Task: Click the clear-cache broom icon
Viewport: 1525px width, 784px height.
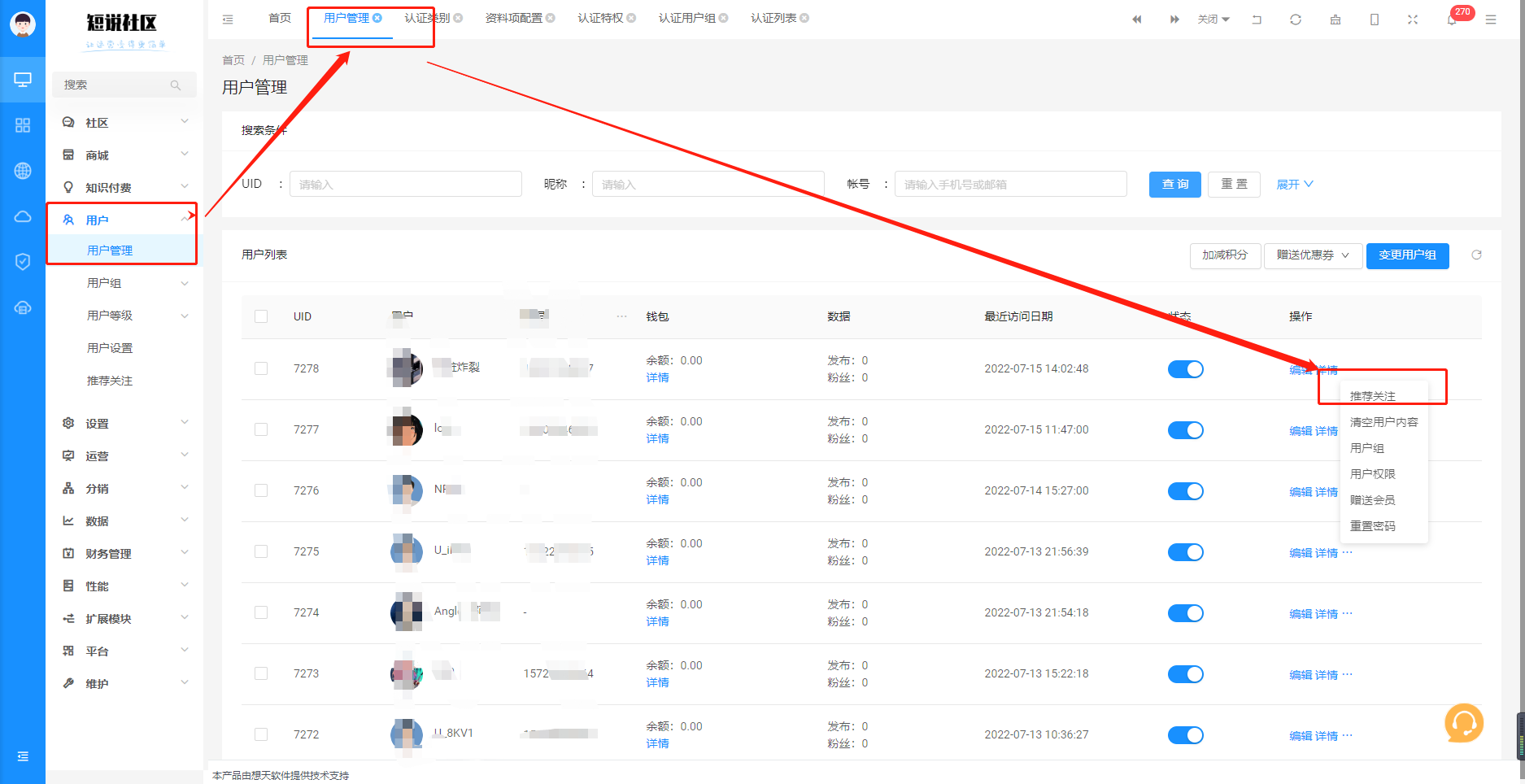Action: [x=1335, y=19]
